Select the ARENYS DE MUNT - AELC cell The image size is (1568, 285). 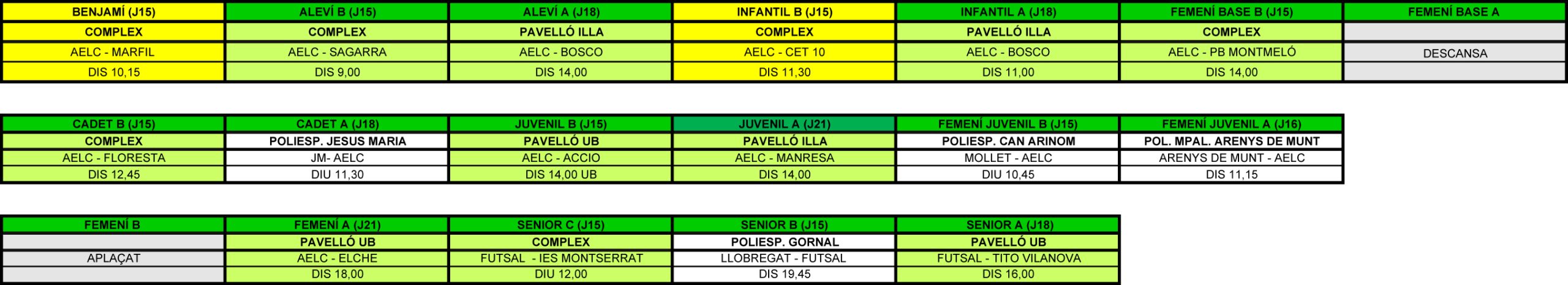pyautogui.click(x=1231, y=158)
